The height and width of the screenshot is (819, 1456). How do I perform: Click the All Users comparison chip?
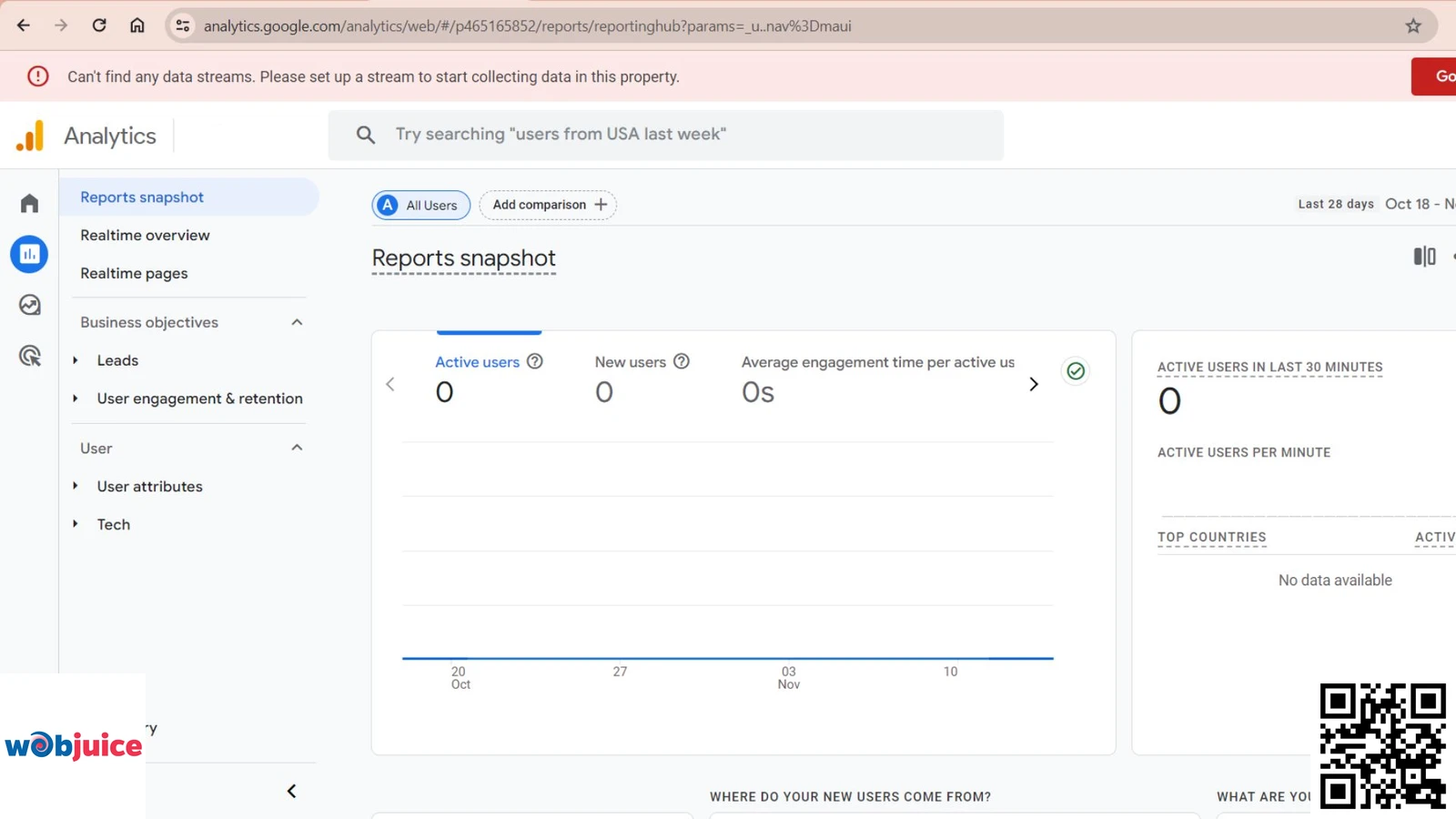(420, 205)
